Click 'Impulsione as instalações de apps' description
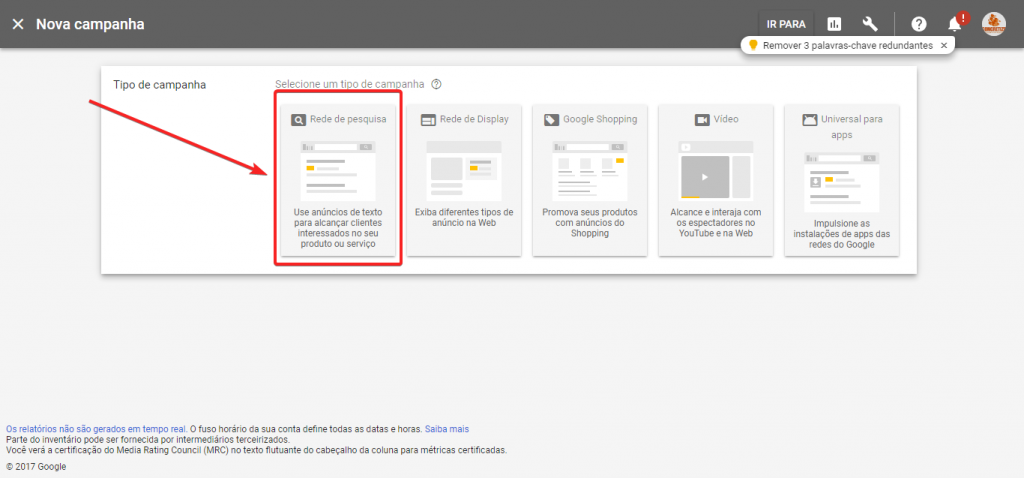The height and width of the screenshot is (478, 1024). (842, 234)
